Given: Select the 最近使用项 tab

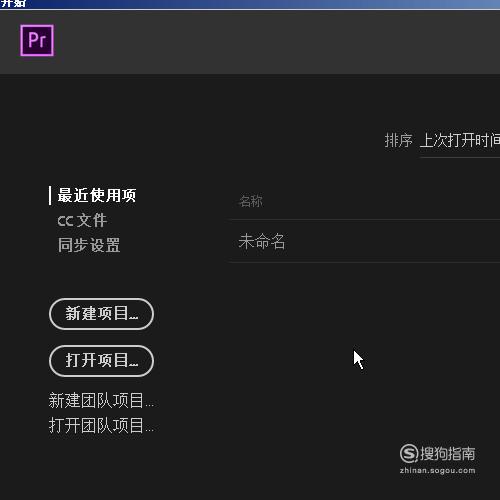Looking at the screenshot, I should (x=97, y=195).
